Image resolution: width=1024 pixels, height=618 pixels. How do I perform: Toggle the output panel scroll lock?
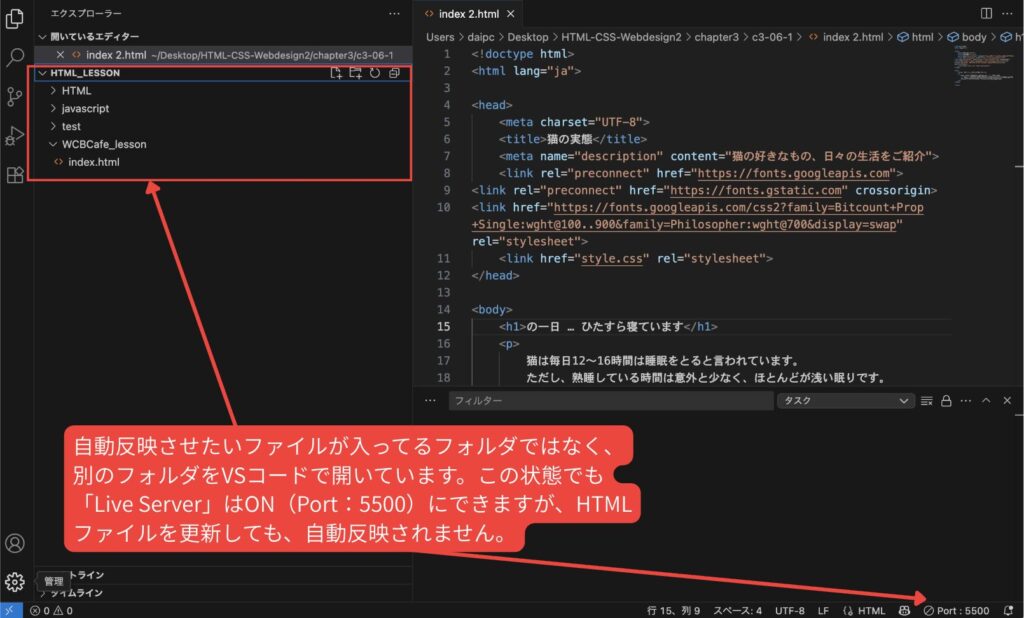(x=945, y=400)
